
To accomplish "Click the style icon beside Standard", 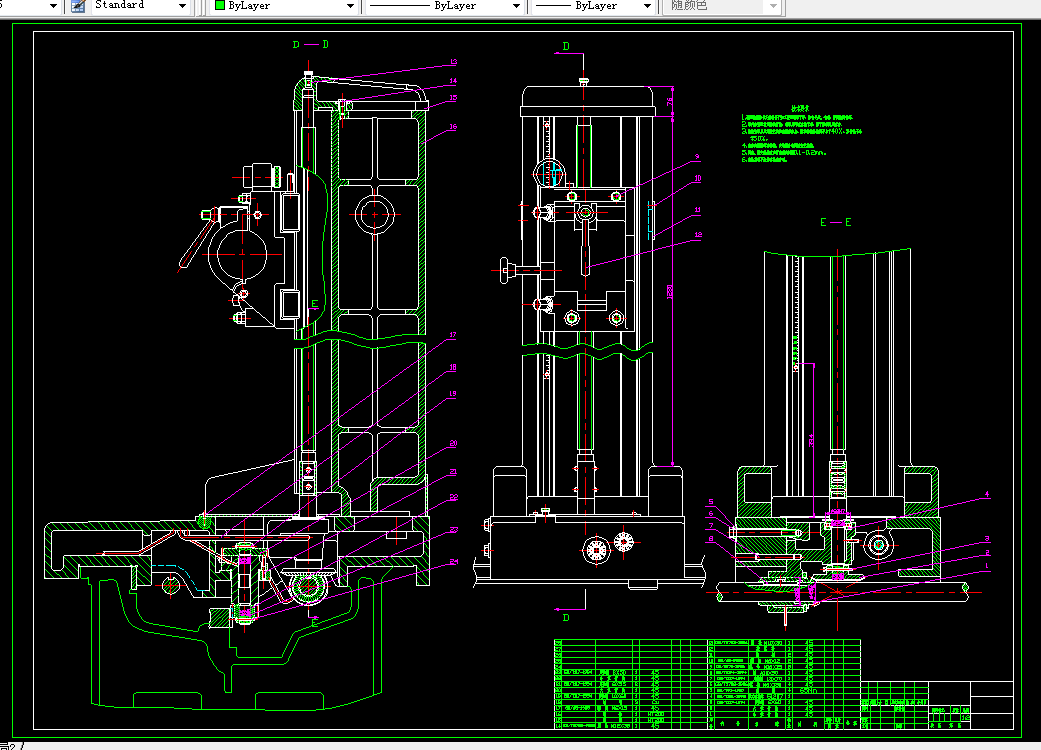I will [x=78, y=6].
